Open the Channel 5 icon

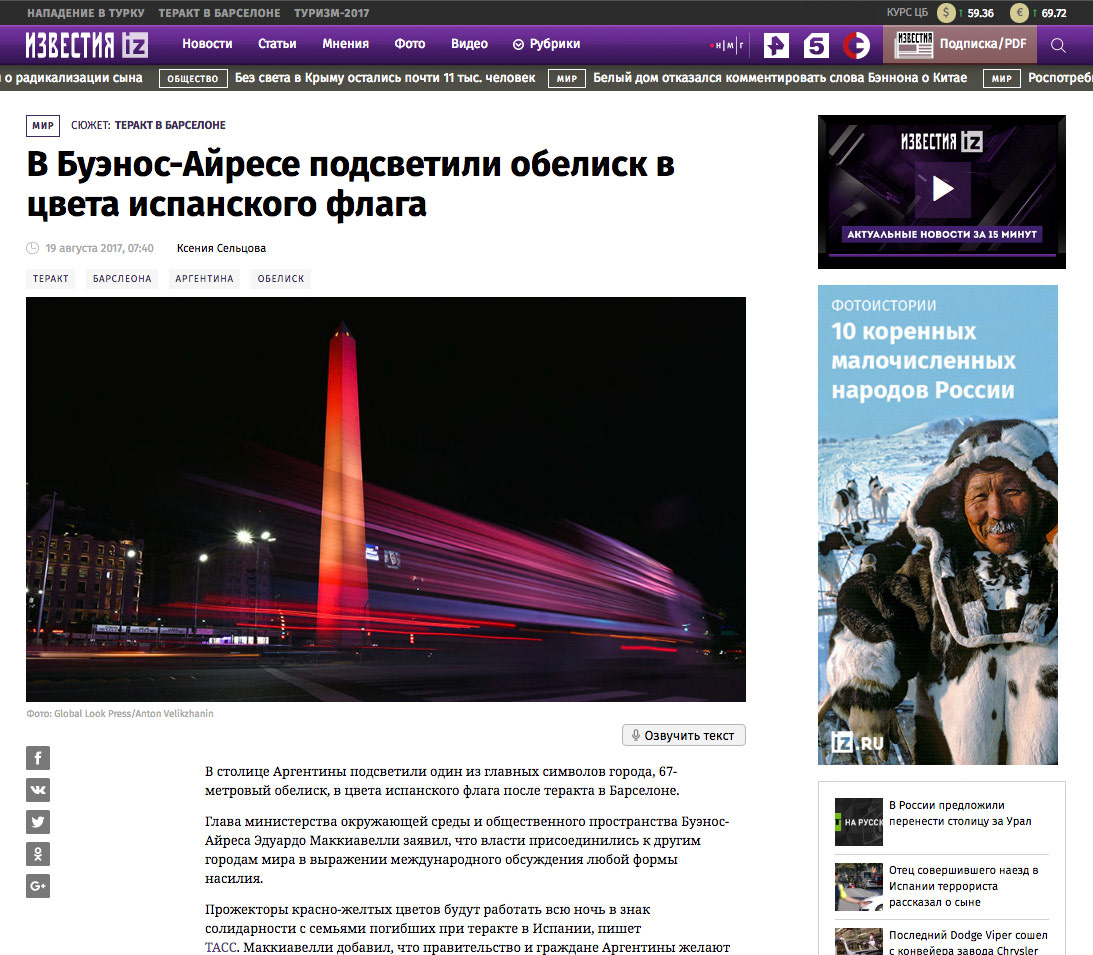tap(816, 45)
